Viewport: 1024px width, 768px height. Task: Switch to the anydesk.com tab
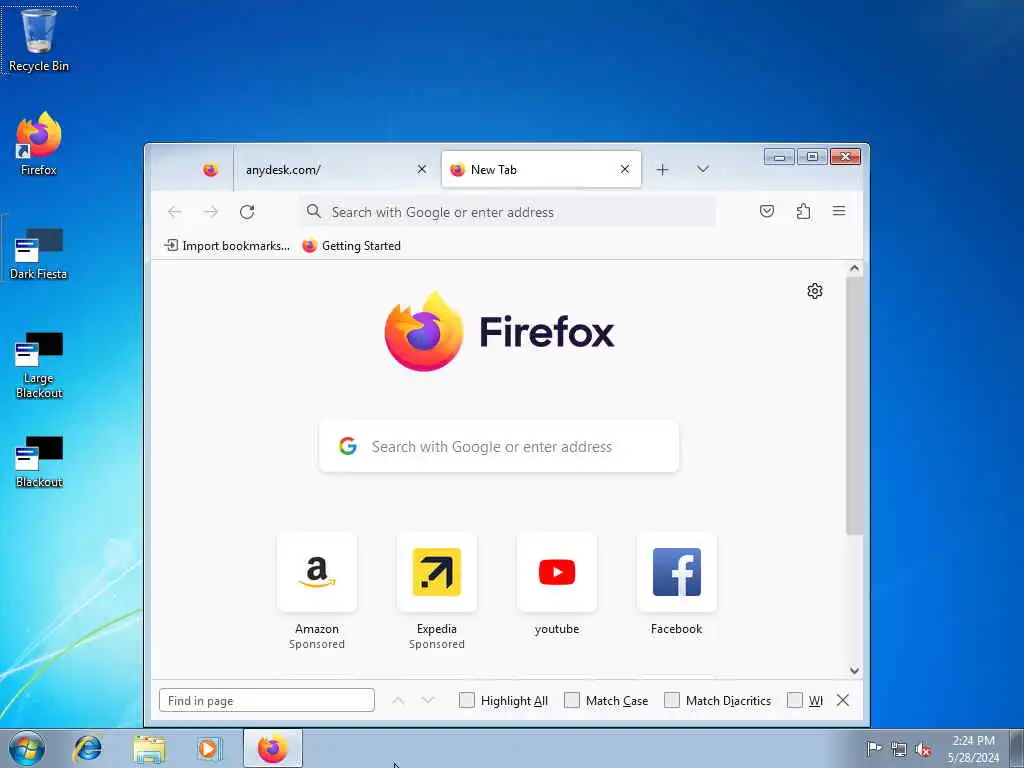(x=327, y=170)
